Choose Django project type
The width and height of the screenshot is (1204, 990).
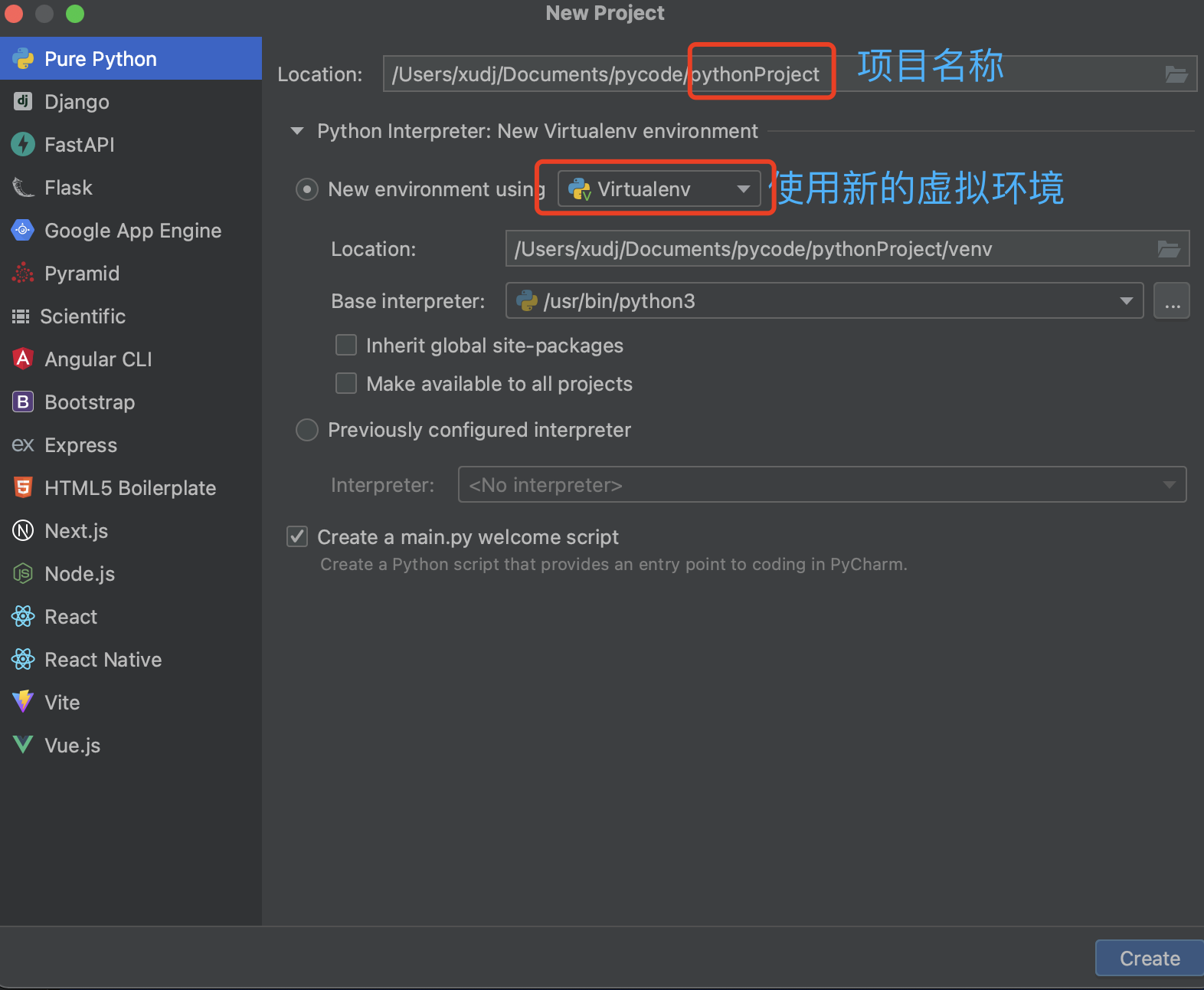pyautogui.click(x=131, y=102)
